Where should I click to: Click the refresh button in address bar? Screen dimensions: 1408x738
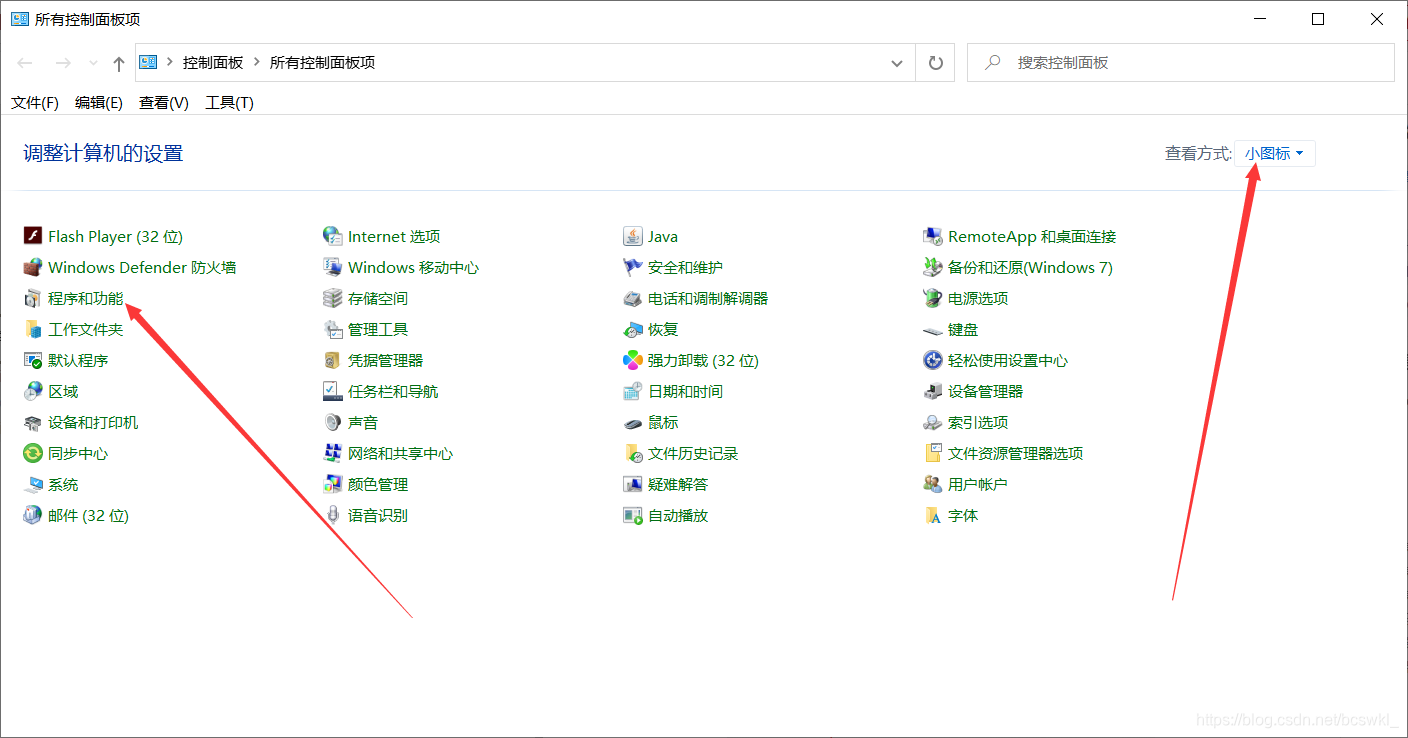[x=934, y=62]
